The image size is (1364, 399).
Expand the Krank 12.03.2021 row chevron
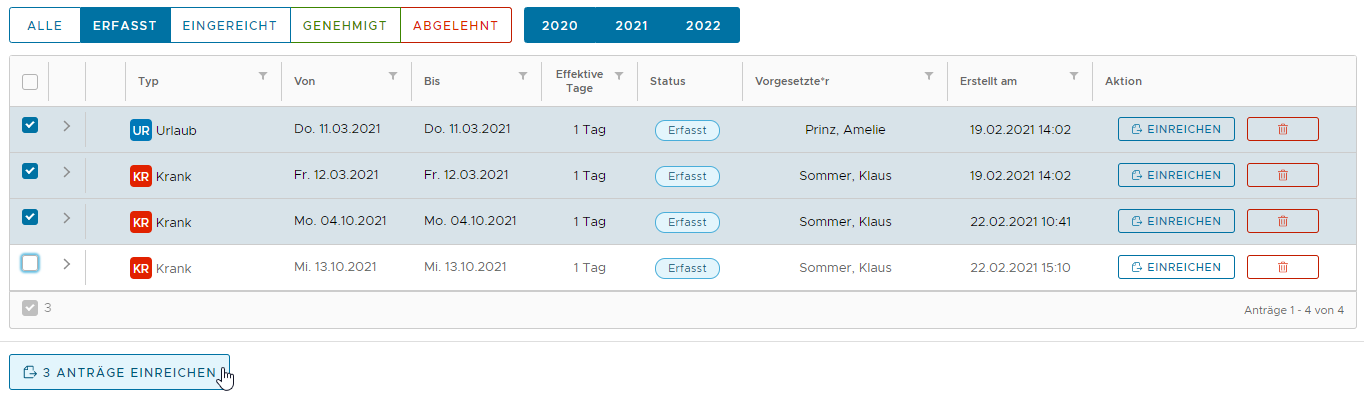(x=67, y=172)
